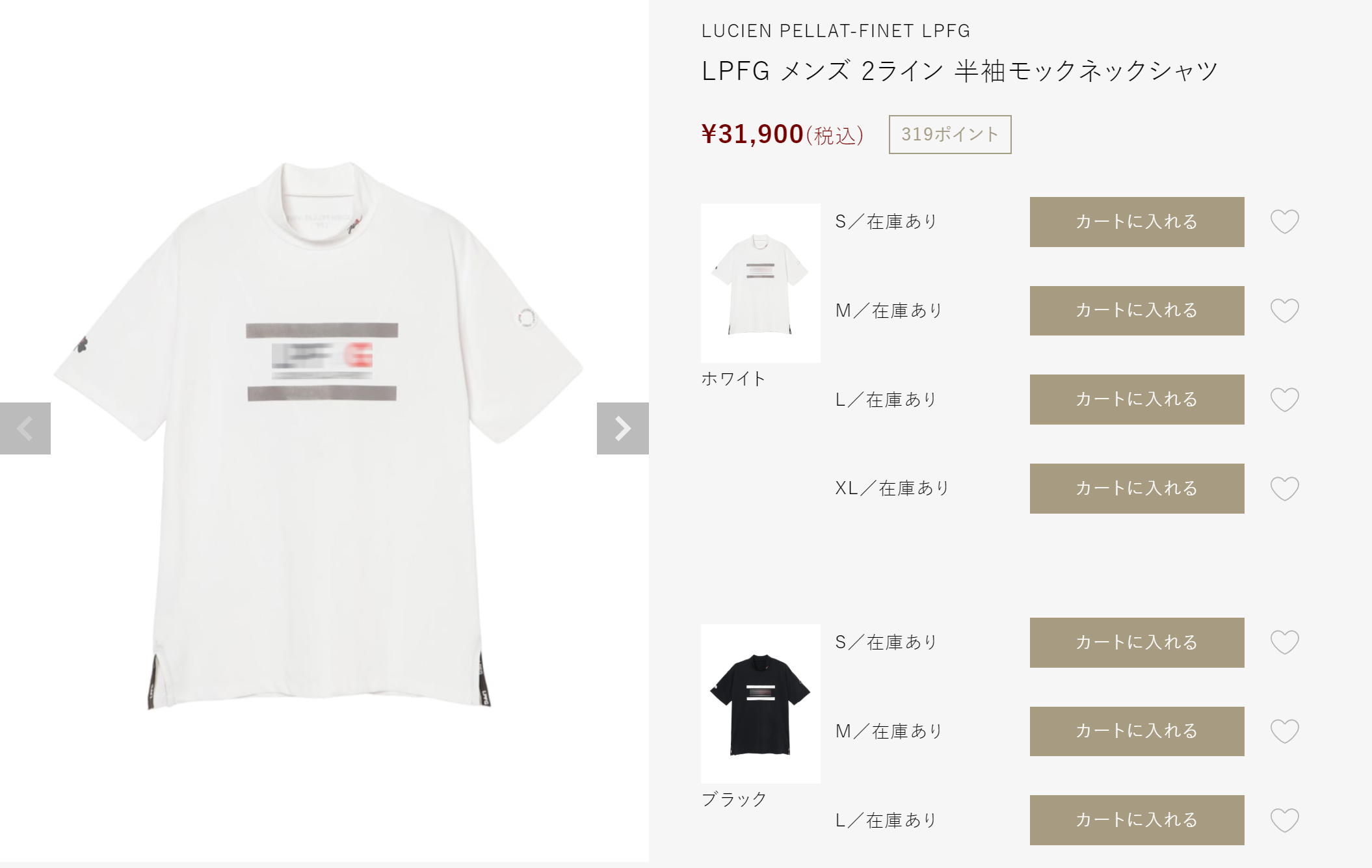Open the LUCIEN PELLAT-FINET LPFG brand link
The height and width of the screenshot is (868, 1372).
[x=836, y=31]
